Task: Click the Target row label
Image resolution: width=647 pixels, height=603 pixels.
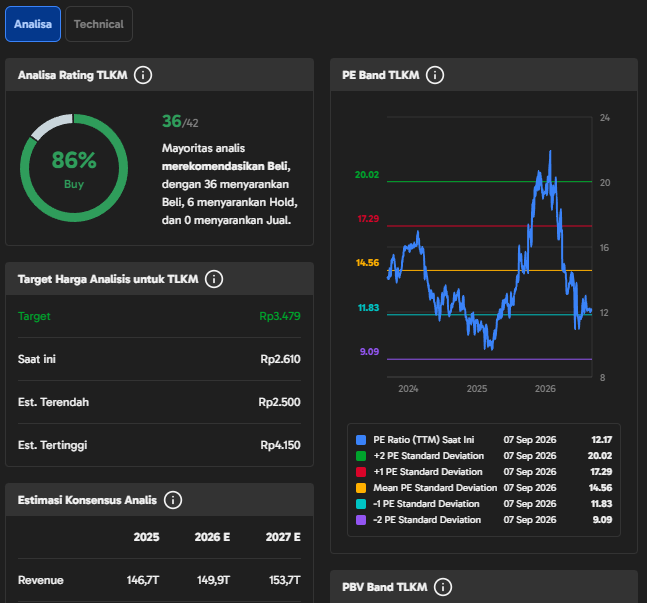Action: coord(34,316)
